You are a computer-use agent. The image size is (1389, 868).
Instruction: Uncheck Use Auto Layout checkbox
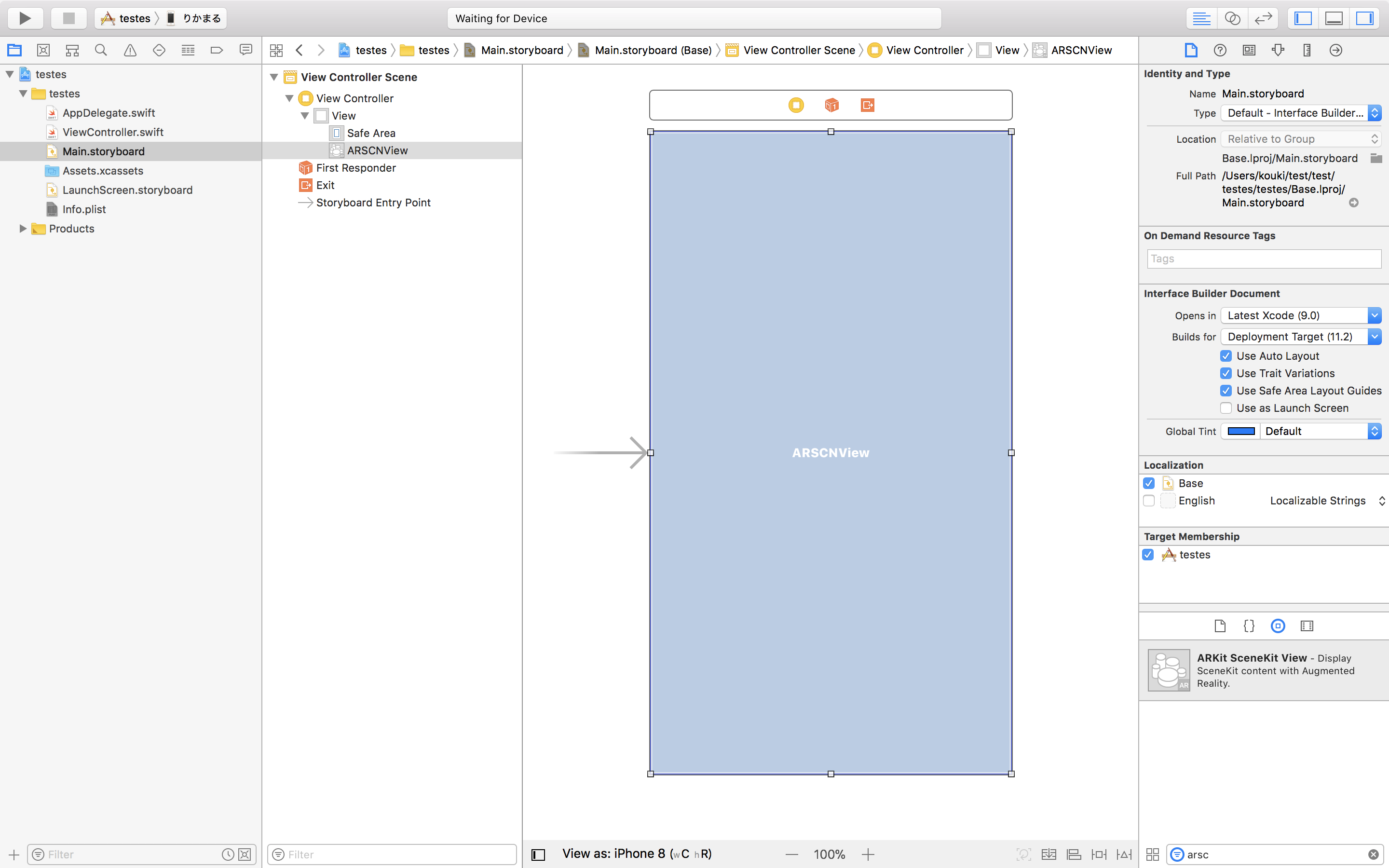(1226, 356)
